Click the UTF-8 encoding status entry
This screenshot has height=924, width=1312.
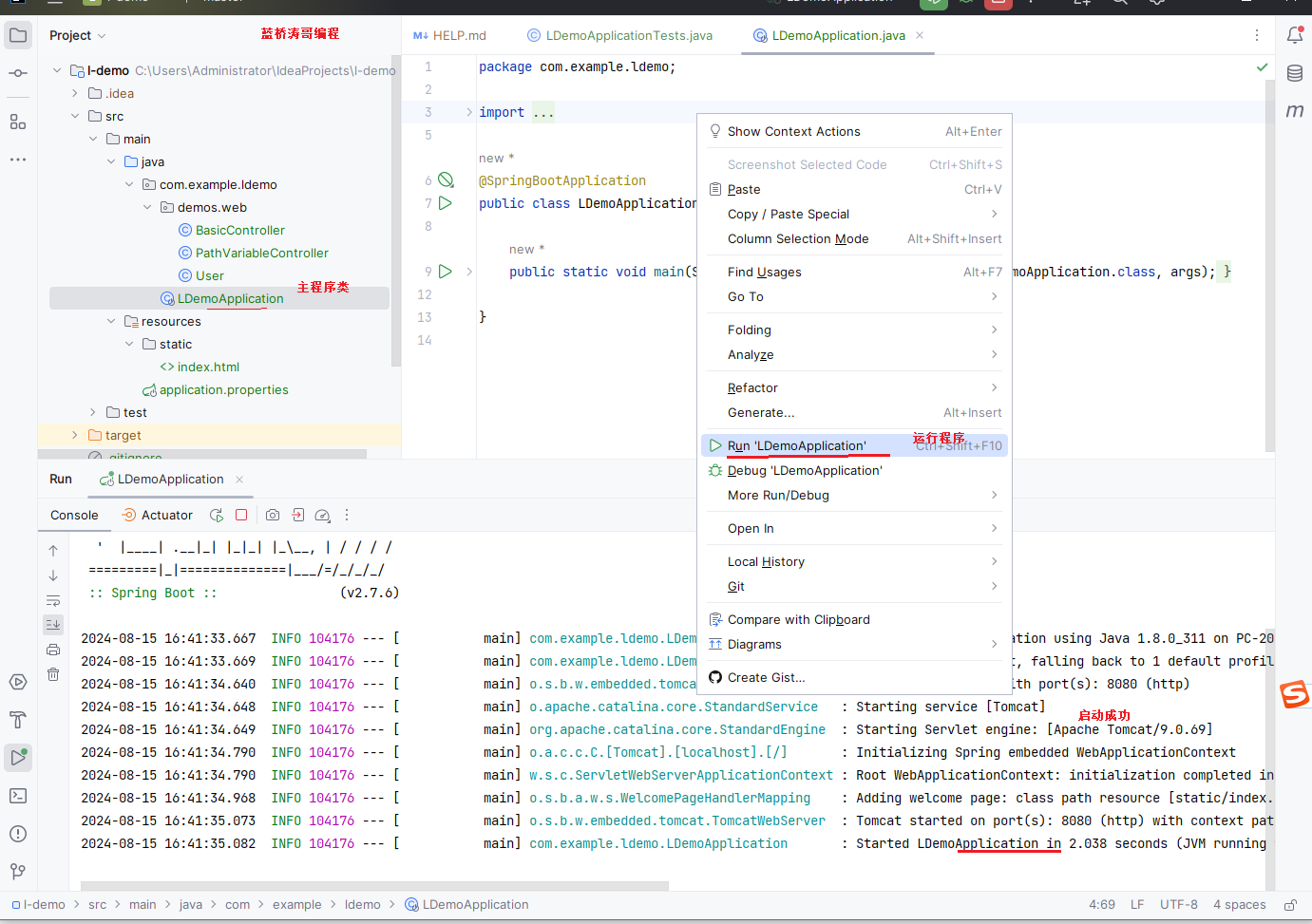(1179, 905)
